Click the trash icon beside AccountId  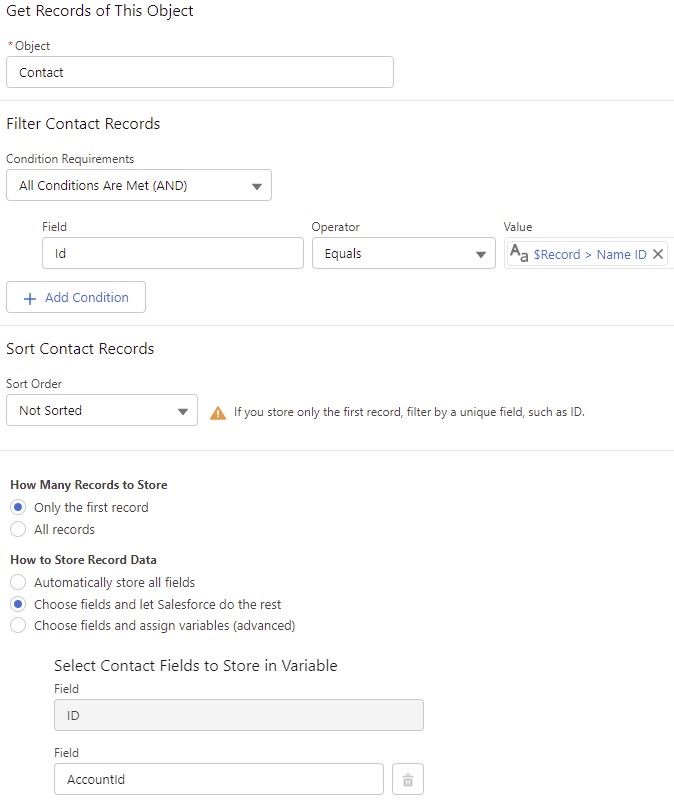pyautogui.click(x=407, y=779)
